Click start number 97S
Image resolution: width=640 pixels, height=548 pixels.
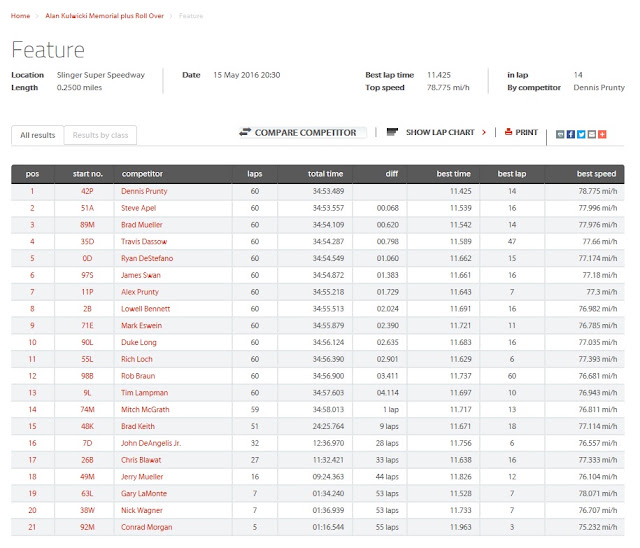pyautogui.click(x=87, y=275)
